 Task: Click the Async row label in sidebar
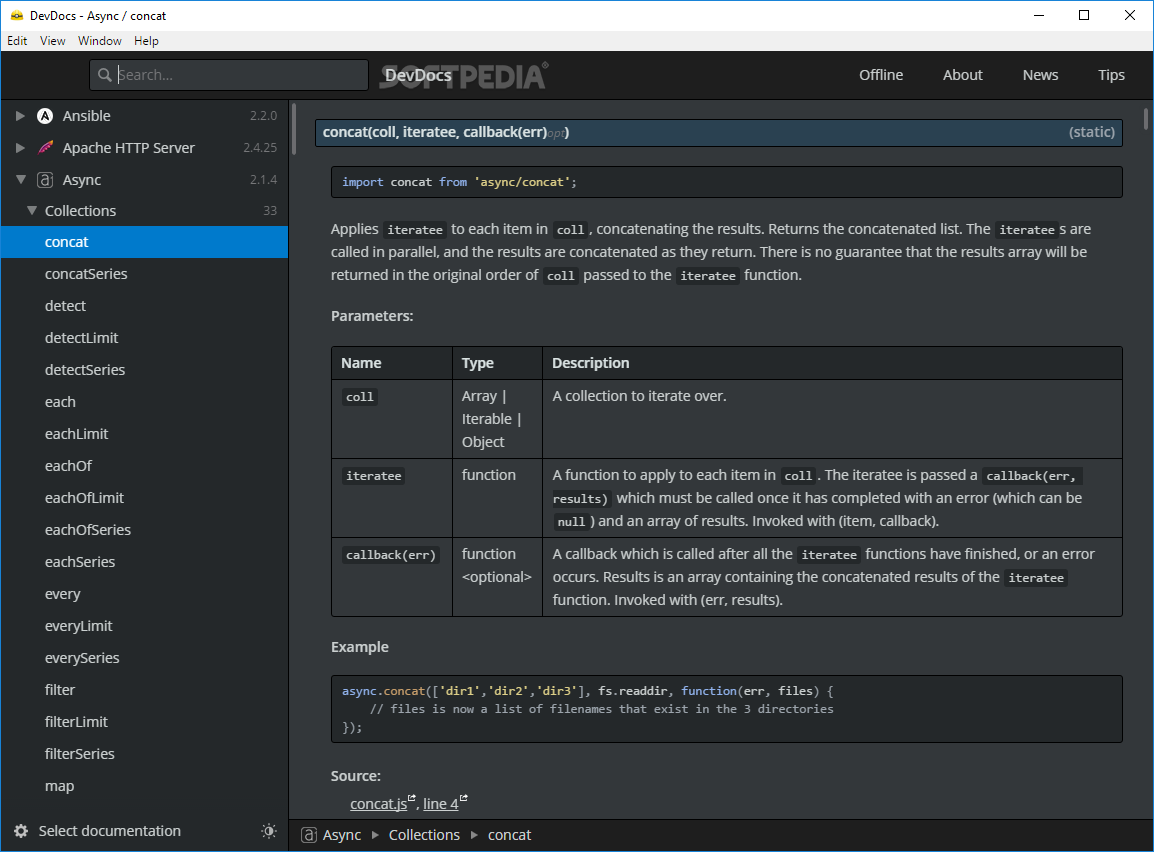[82, 180]
